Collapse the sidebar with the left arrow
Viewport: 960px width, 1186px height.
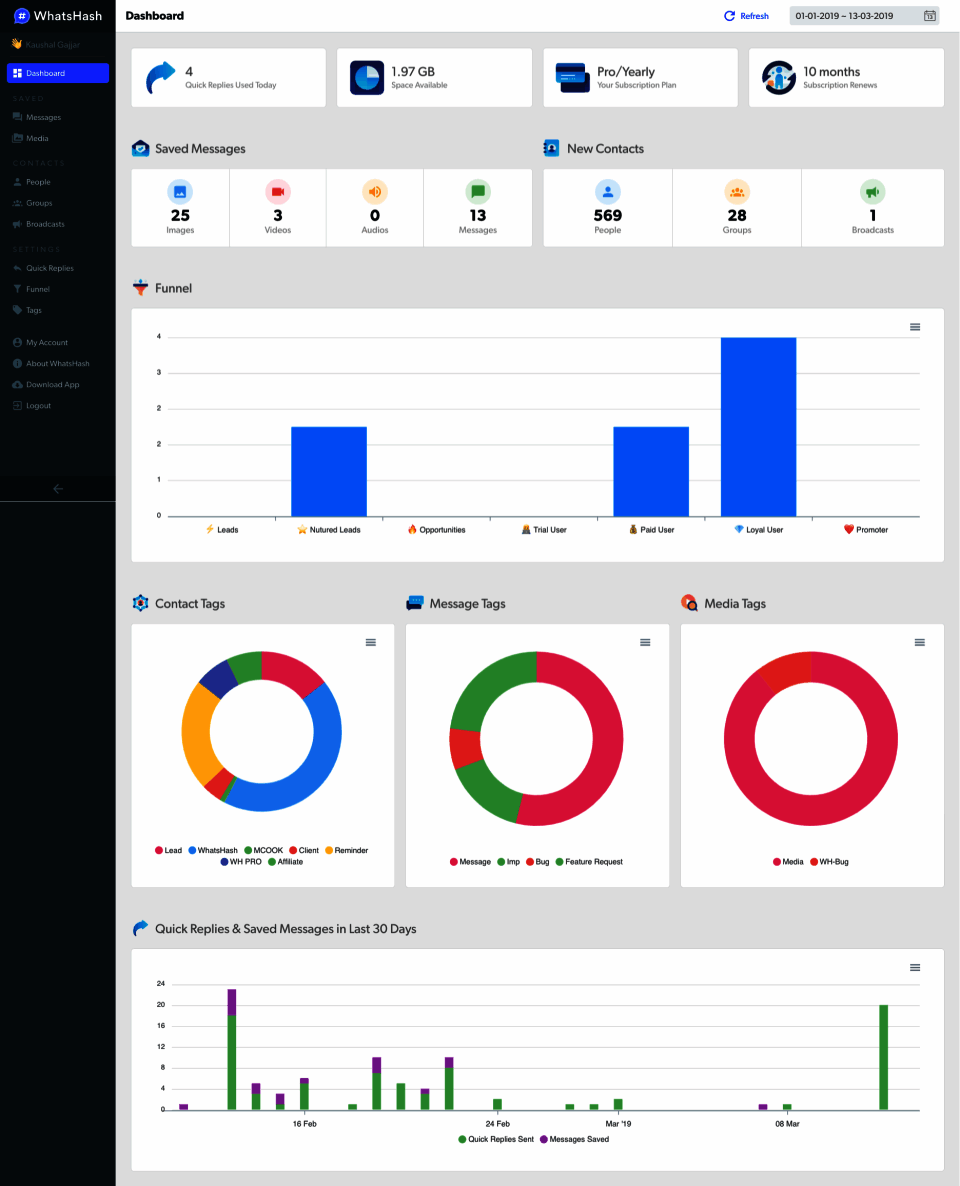pos(57,489)
